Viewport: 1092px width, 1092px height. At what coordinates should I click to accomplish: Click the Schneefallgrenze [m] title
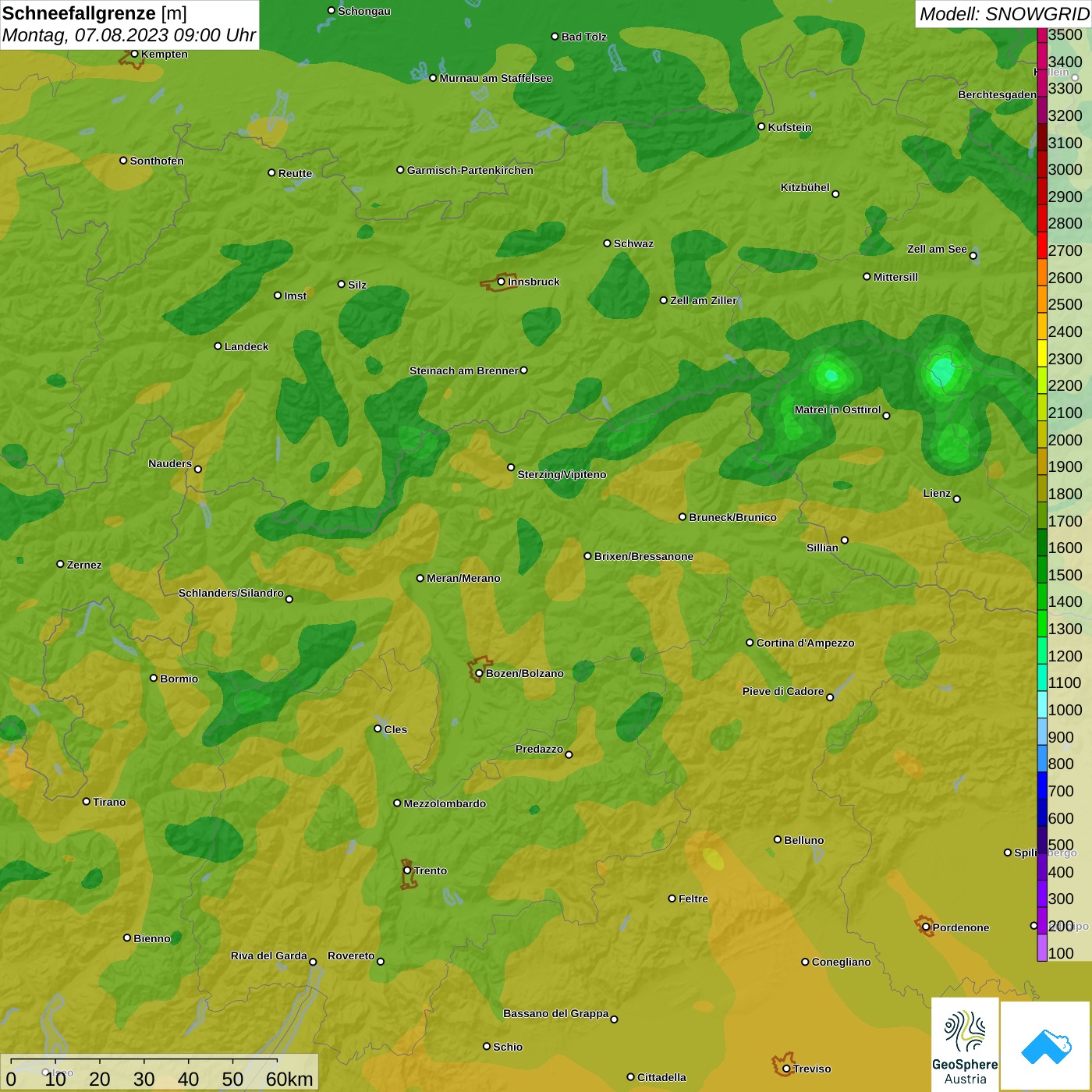[94, 13]
